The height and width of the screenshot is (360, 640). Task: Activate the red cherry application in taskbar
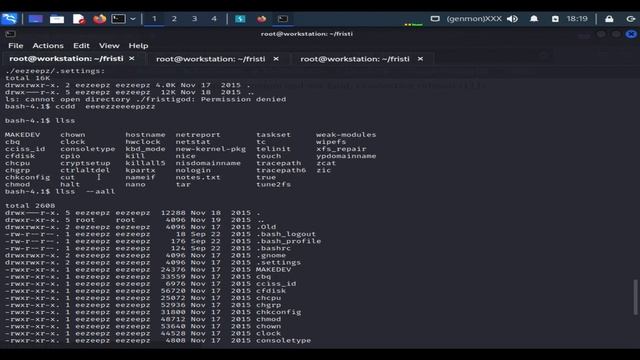262,19
